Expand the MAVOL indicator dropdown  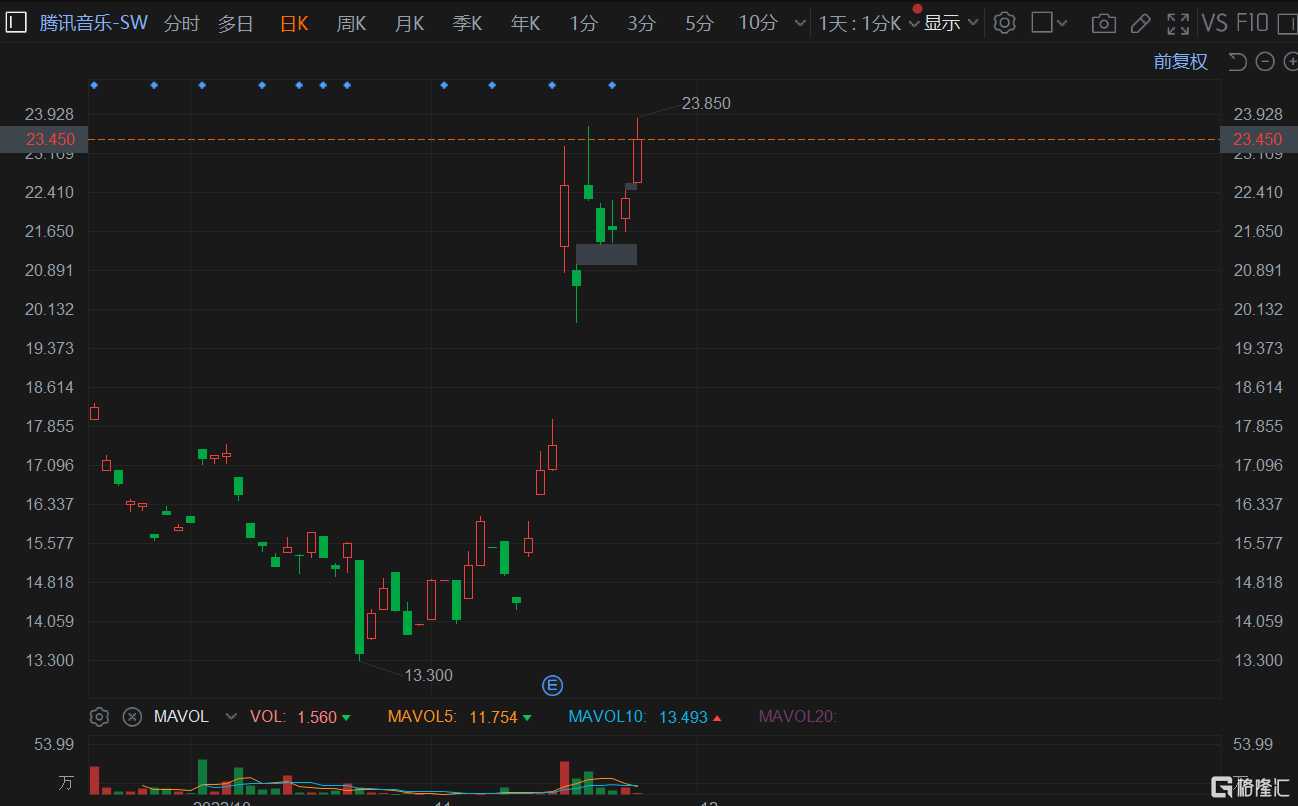tap(232, 716)
